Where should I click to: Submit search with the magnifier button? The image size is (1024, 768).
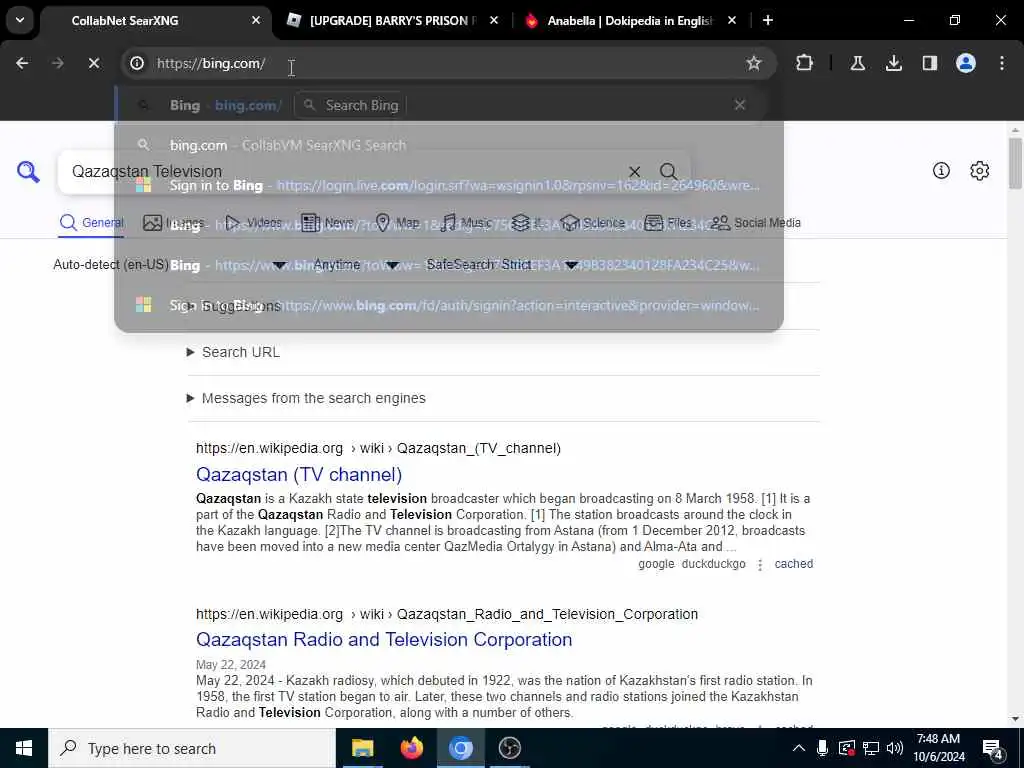click(x=668, y=172)
